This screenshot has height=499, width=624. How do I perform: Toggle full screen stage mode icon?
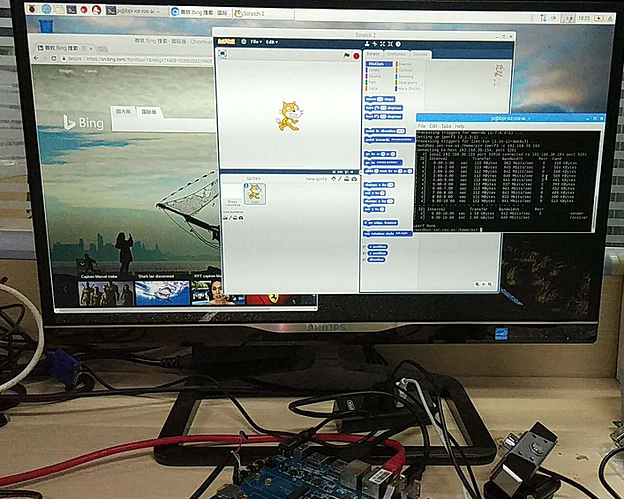tap(223, 55)
